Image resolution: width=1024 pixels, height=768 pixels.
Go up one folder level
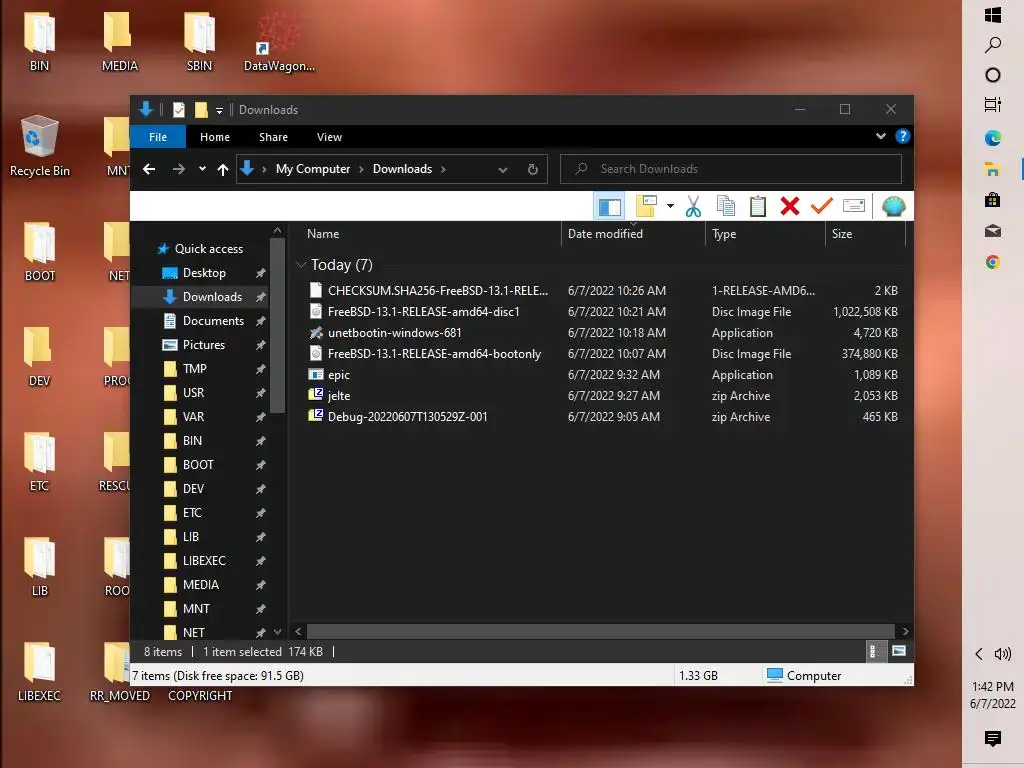[x=223, y=170]
